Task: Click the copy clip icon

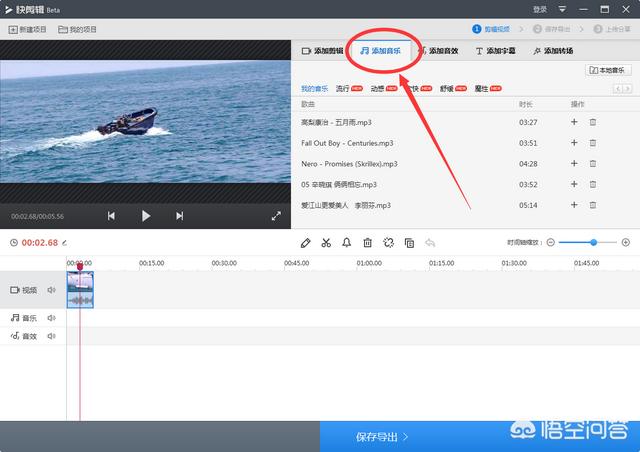Action: (409, 243)
